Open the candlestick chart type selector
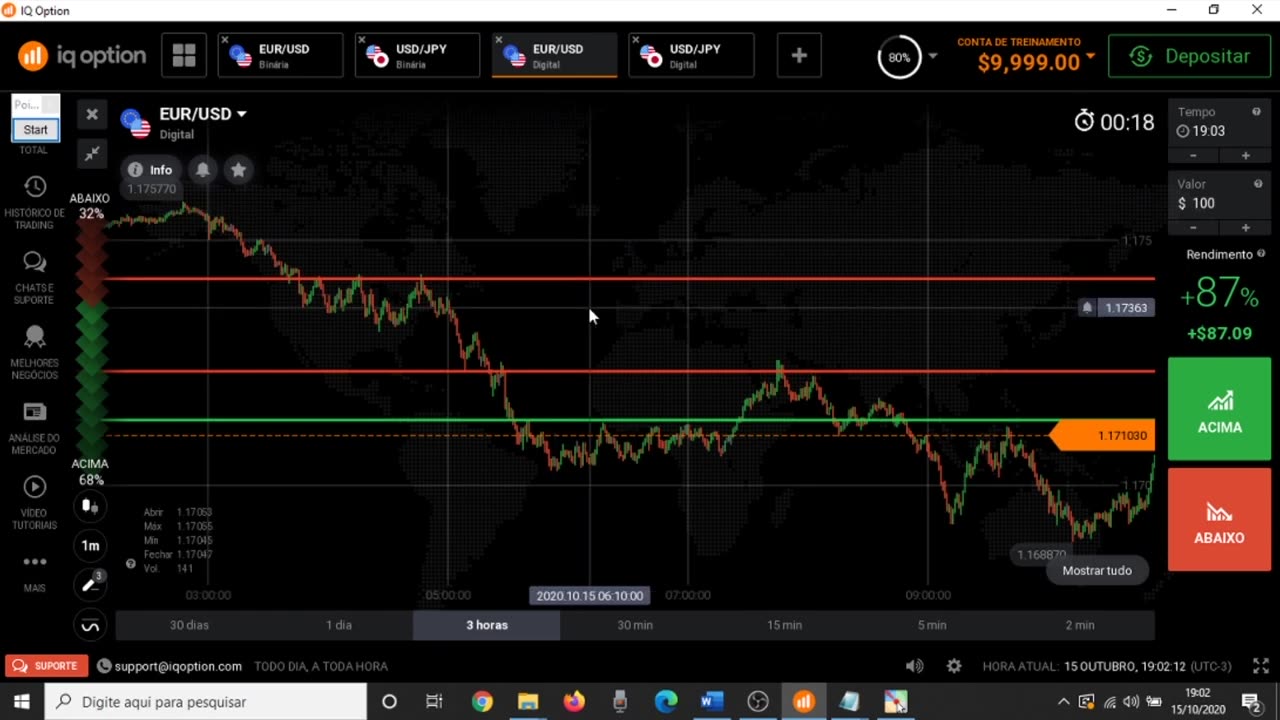 click(90, 507)
